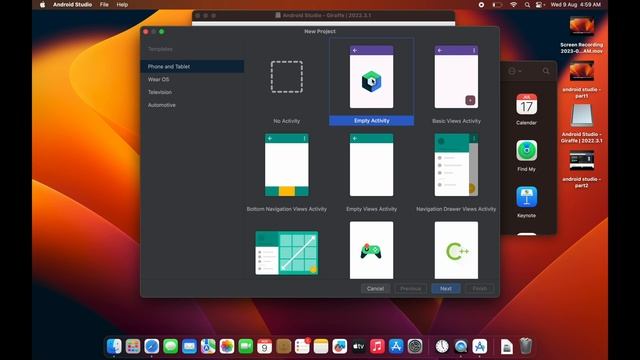640x360 pixels.
Task: Open Calendar from the dock
Action: [264, 346]
